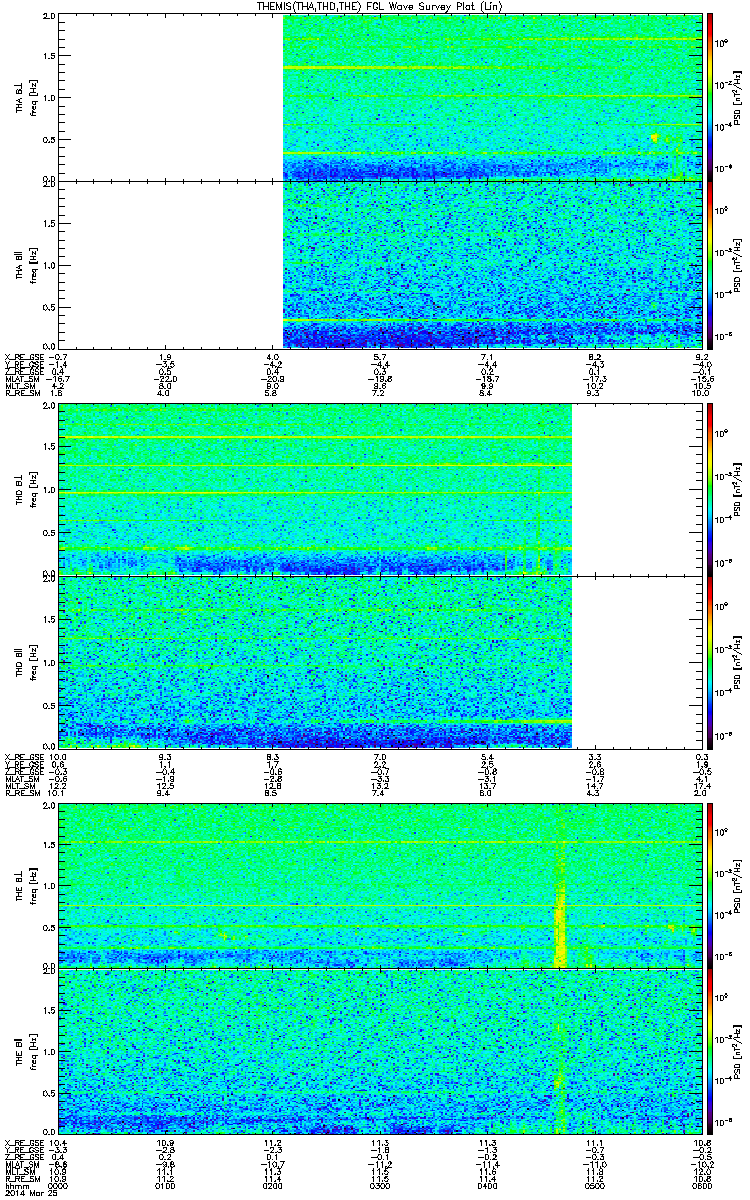The image size is (750, 1200).
Task: Click the 1.0 frequency tick on THD B⊥ axis
Action: tap(50, 491)
